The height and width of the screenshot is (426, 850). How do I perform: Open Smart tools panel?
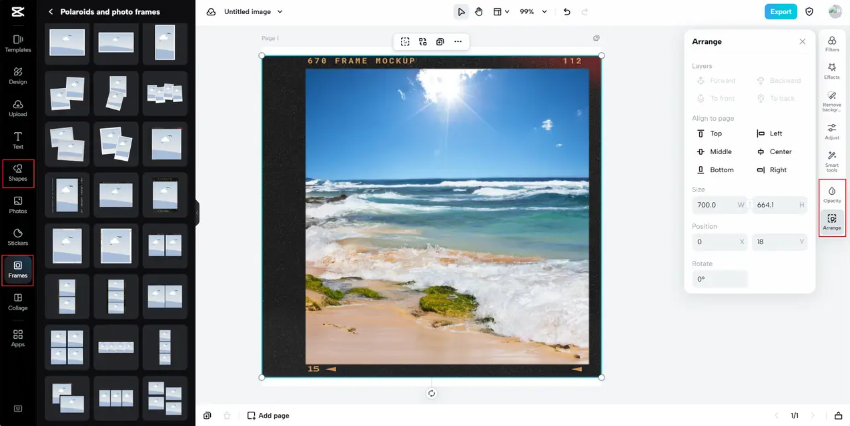pyautogui.click(x=832, y=162)
